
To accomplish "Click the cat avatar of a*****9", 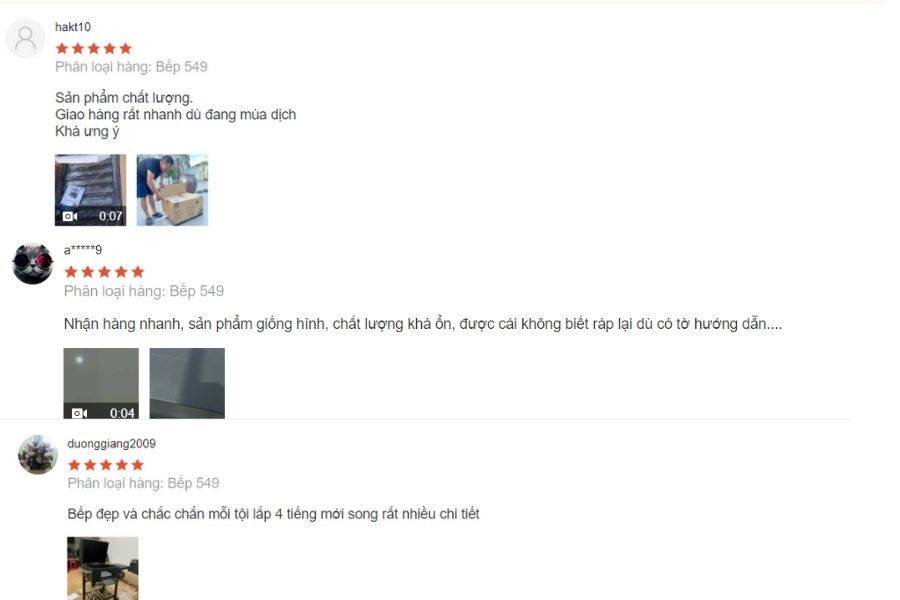I will 33,264.
